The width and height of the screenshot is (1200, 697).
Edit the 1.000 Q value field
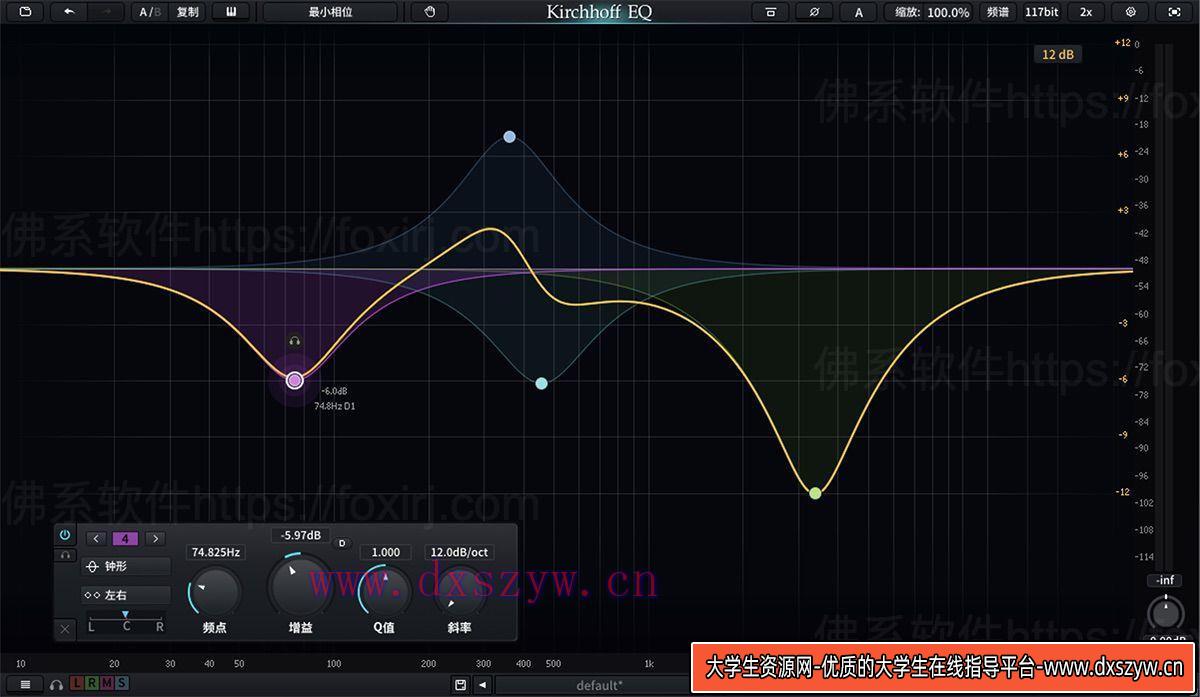385,552
